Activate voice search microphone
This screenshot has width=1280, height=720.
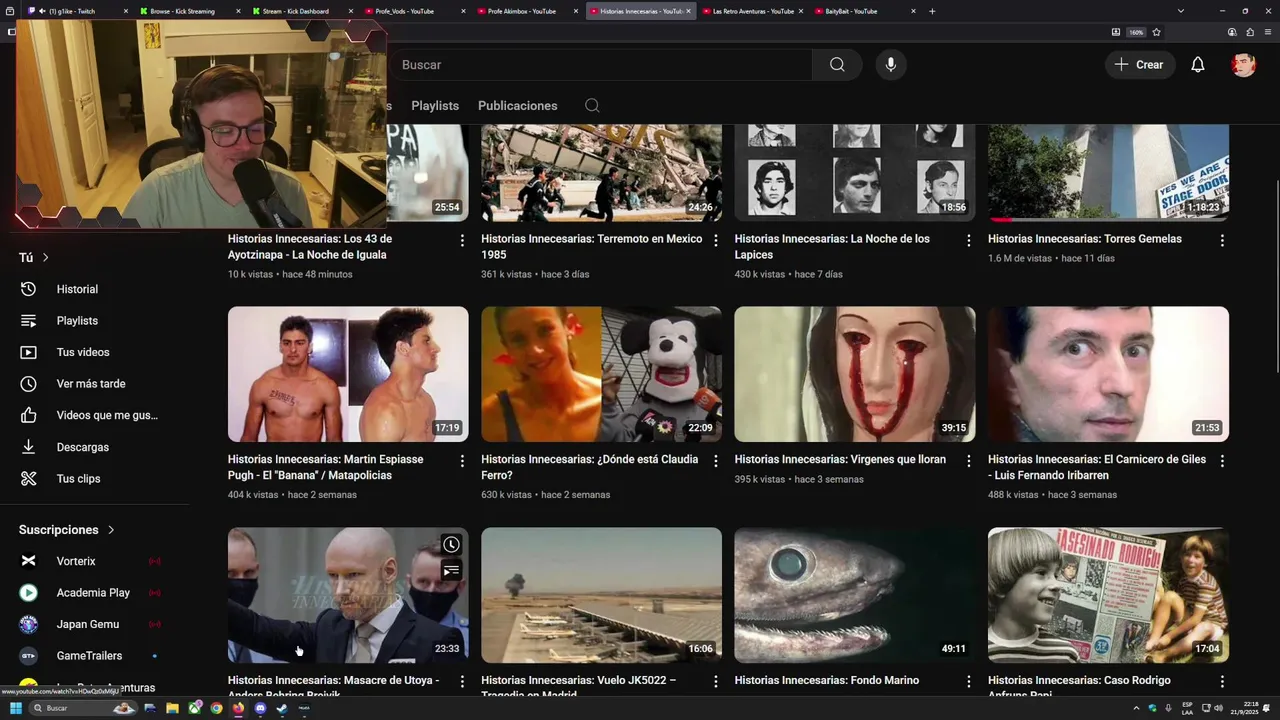tap(890, 65)
